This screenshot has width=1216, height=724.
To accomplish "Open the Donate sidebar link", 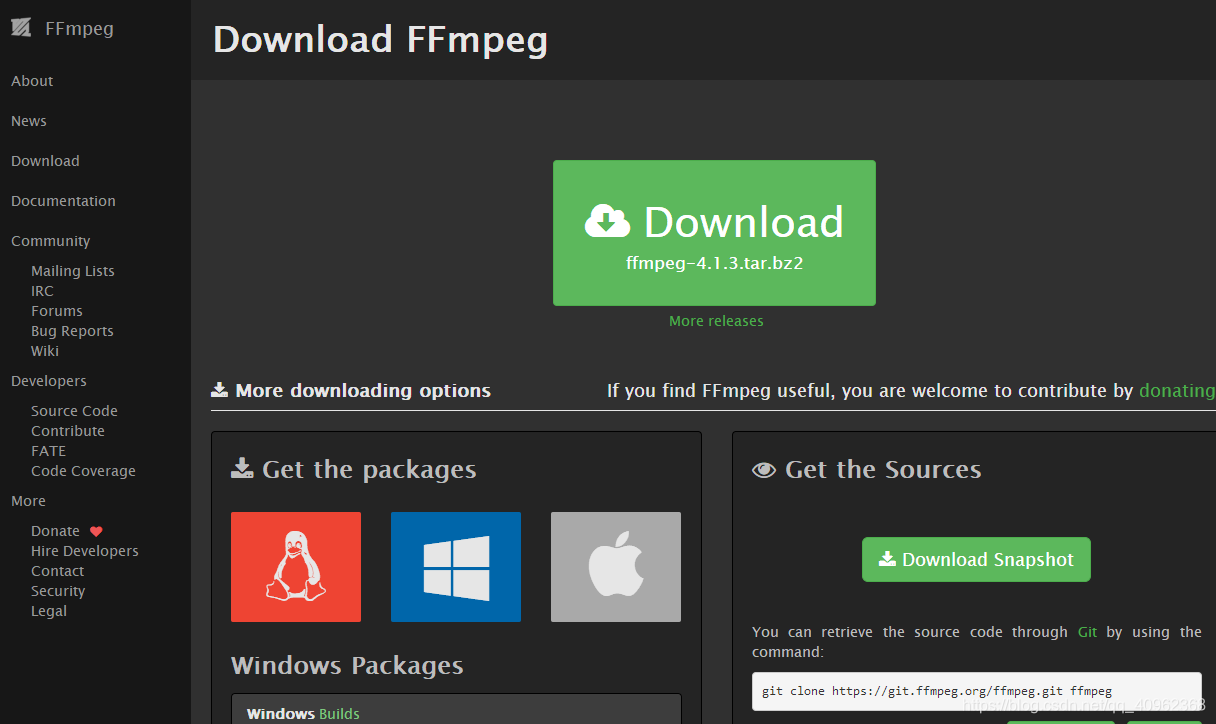I will click(55, 531).
